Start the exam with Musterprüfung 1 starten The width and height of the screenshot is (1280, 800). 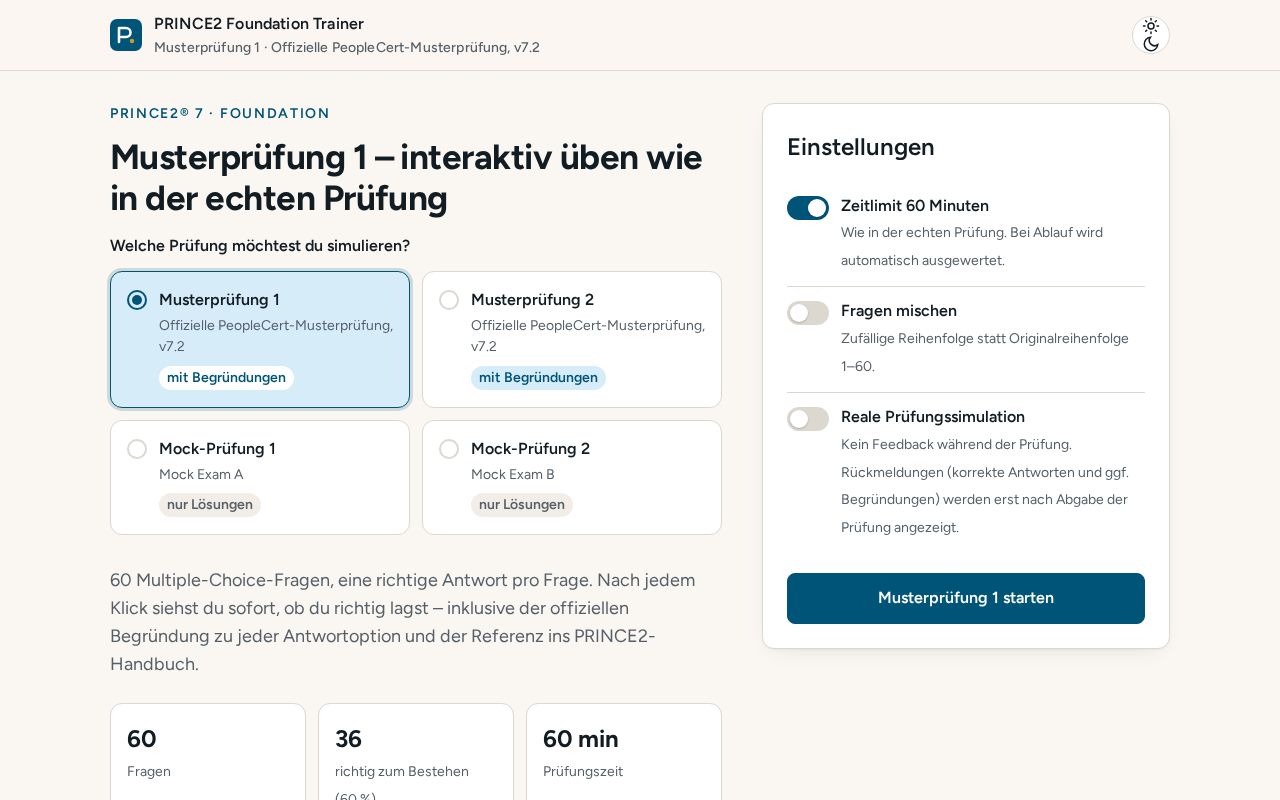point(966,598)
